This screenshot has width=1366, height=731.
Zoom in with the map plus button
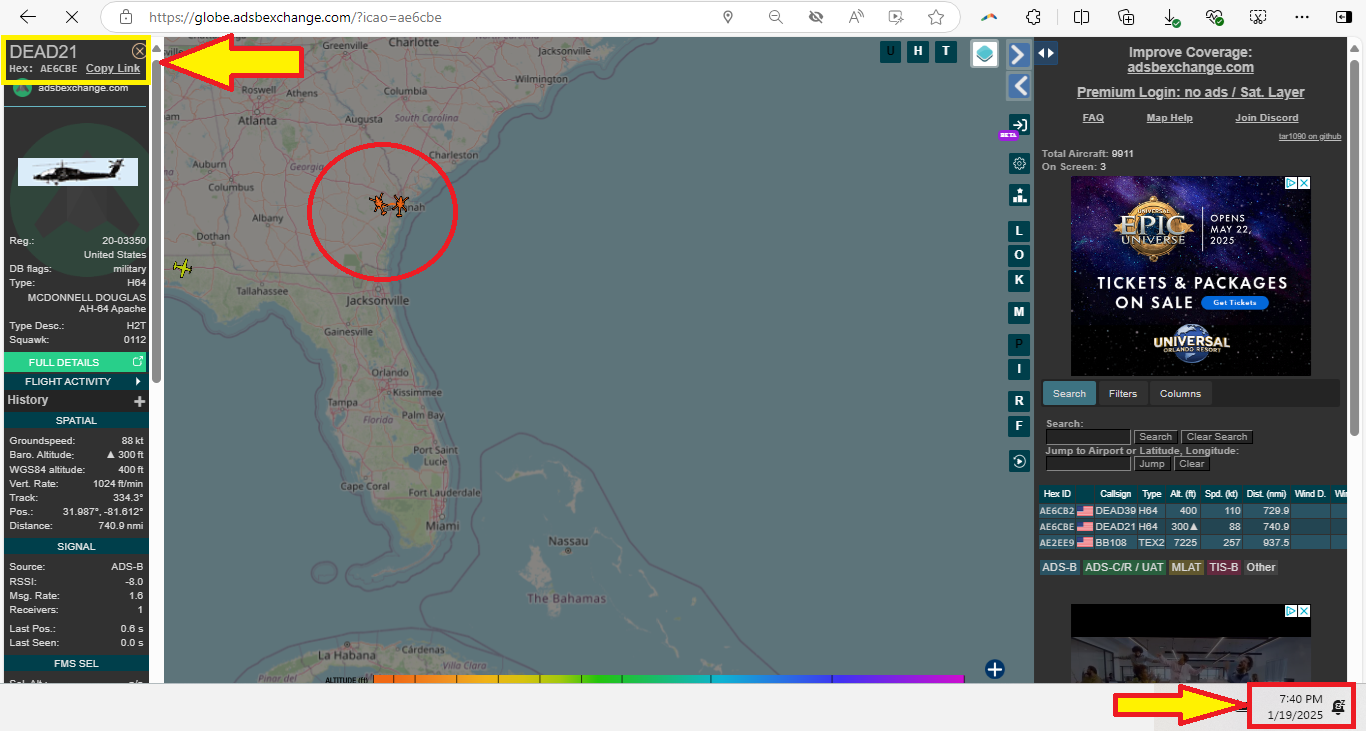click(x=994, y=669)
